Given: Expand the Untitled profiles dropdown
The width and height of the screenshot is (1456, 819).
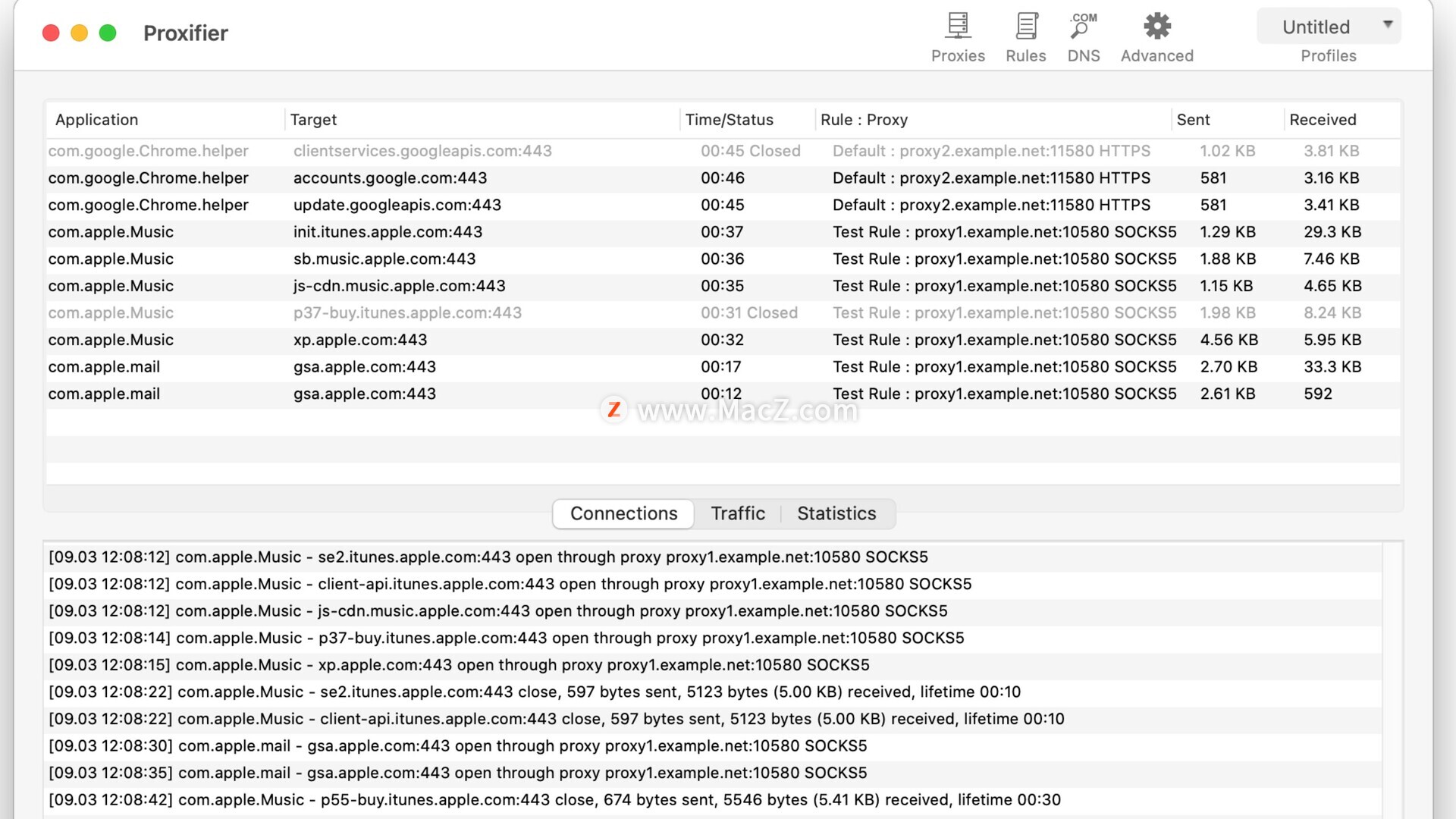Looking at the screenshot, I should [1329, 27].
